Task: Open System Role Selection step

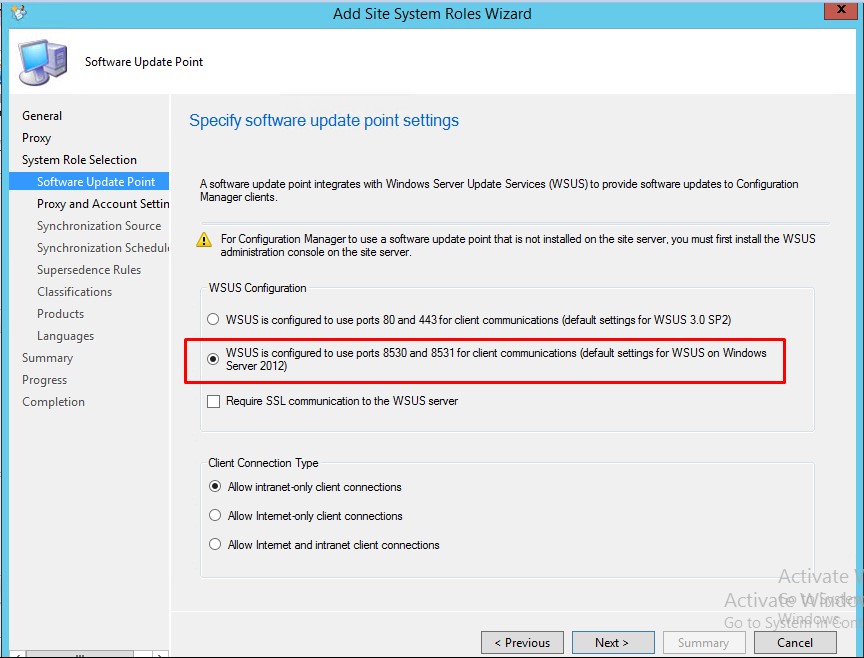Action: coord(79,160)
